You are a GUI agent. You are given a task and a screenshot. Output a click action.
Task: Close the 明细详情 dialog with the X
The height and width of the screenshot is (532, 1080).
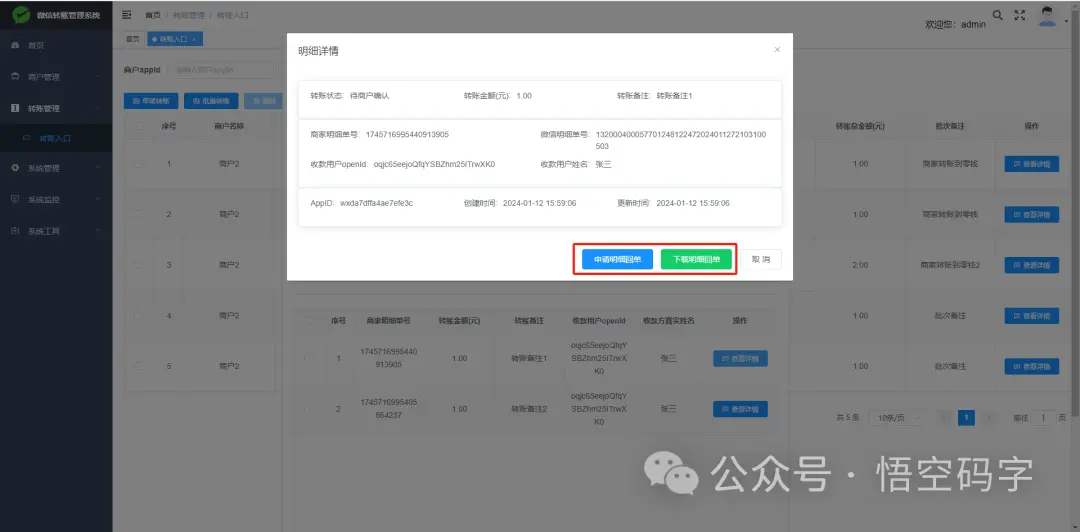point(777,50)
